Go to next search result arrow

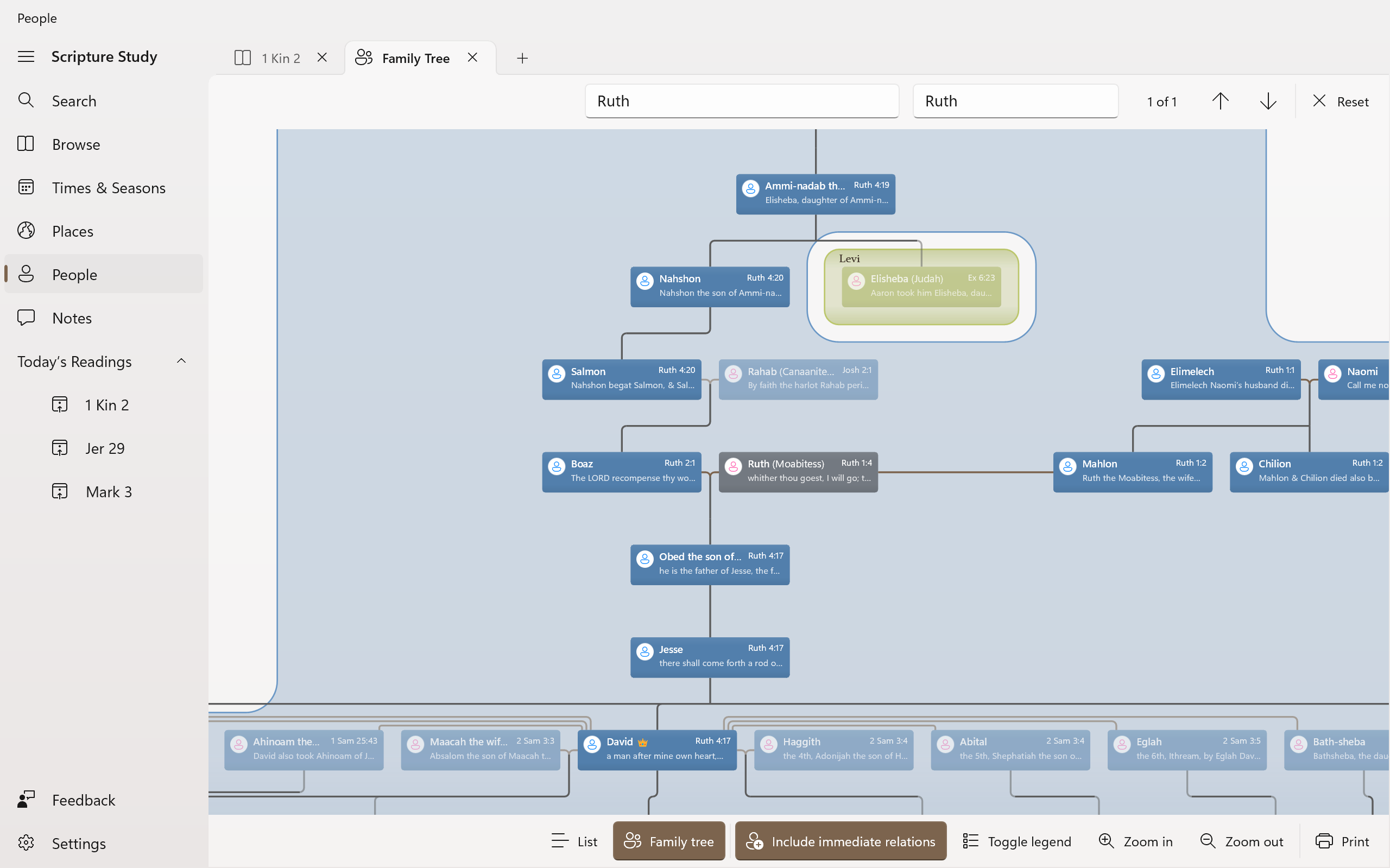1268,101
